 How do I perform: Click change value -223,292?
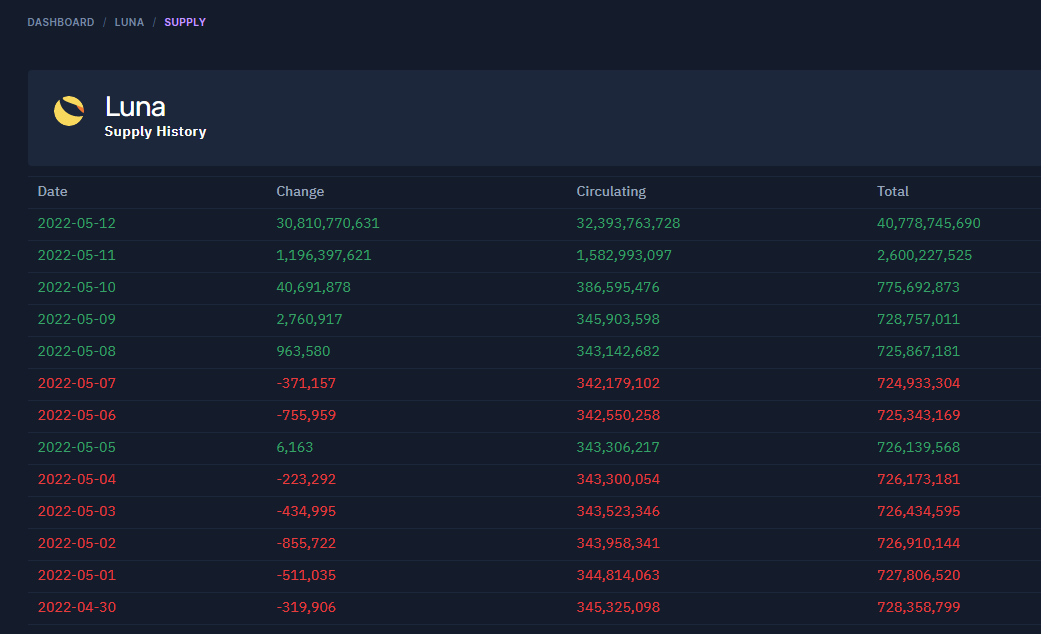(306, 479)
